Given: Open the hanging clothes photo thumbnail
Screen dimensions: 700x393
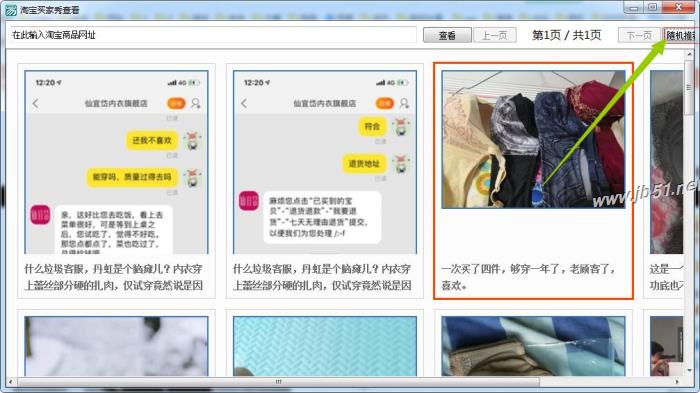Looking at the screenshot, I should tap(533, 139).
